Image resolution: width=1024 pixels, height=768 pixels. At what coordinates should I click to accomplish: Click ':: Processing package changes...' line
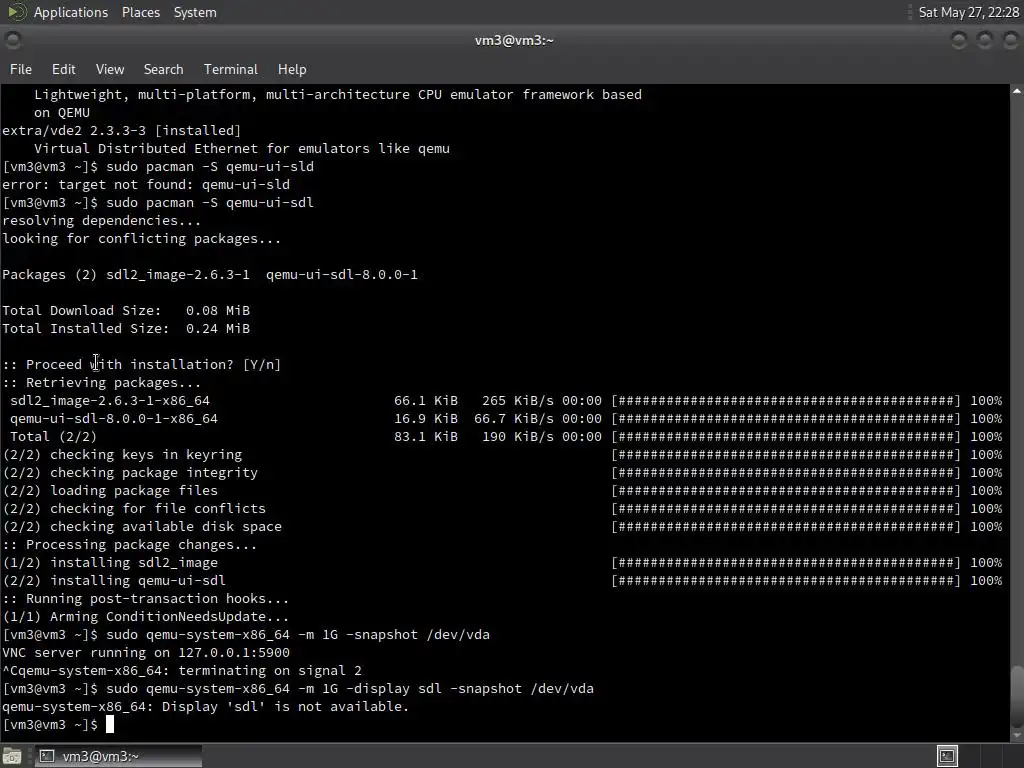[130, 545]
